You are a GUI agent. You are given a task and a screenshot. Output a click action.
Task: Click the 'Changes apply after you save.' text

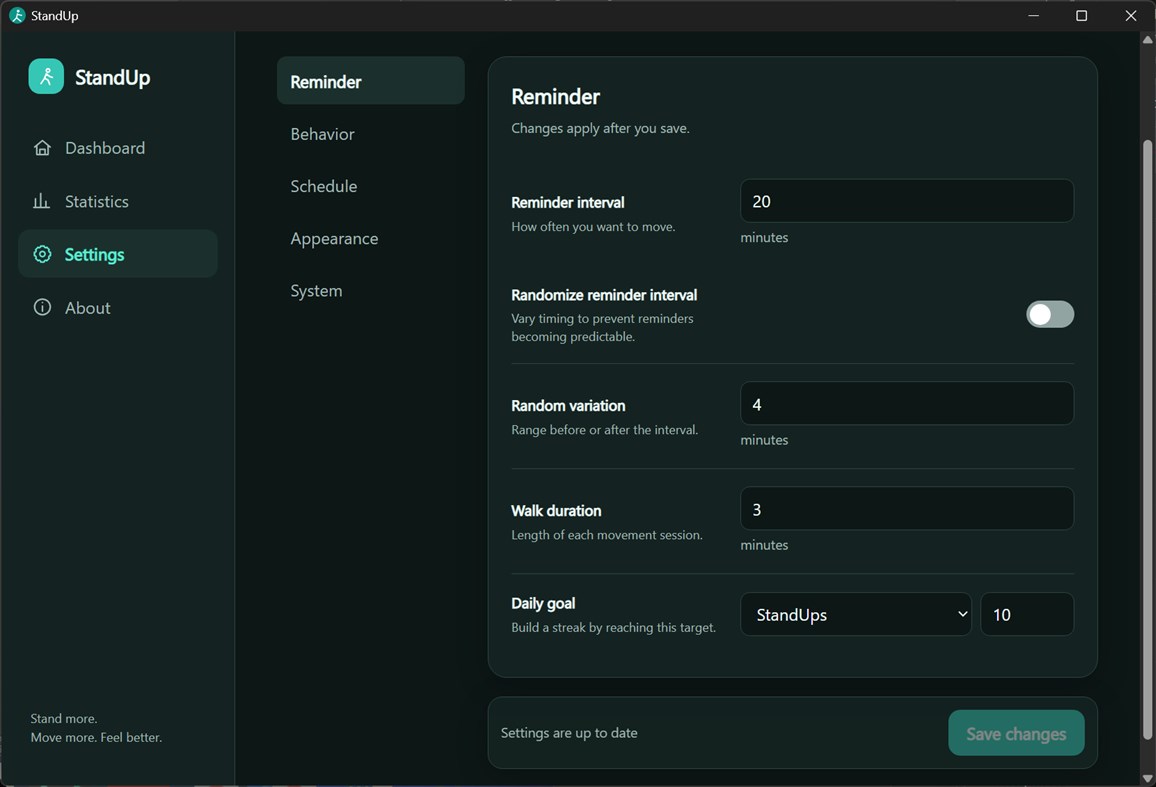(600, 128)
